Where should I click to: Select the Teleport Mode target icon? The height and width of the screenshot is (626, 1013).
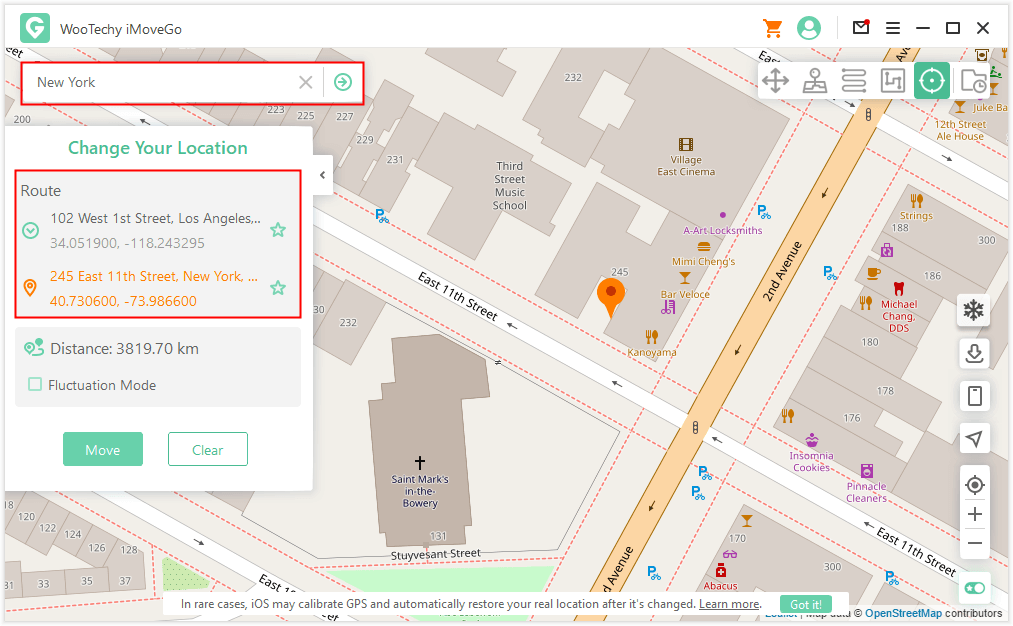(932, 81)
